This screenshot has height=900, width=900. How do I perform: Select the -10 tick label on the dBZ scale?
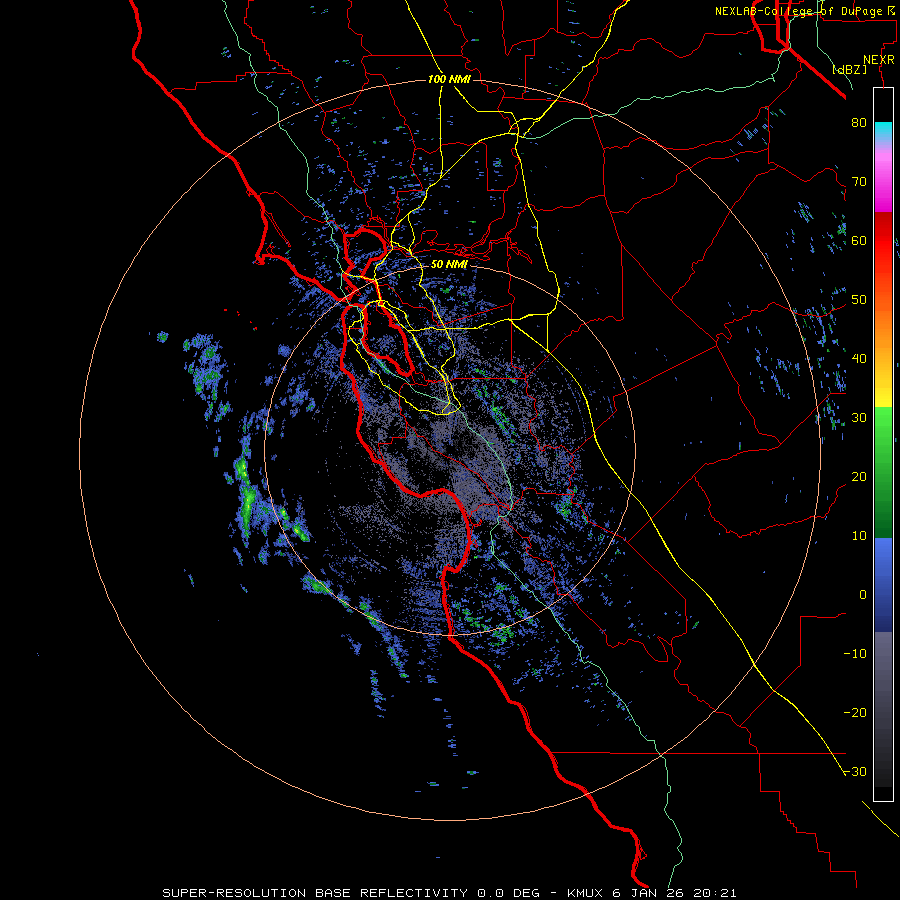855,654
